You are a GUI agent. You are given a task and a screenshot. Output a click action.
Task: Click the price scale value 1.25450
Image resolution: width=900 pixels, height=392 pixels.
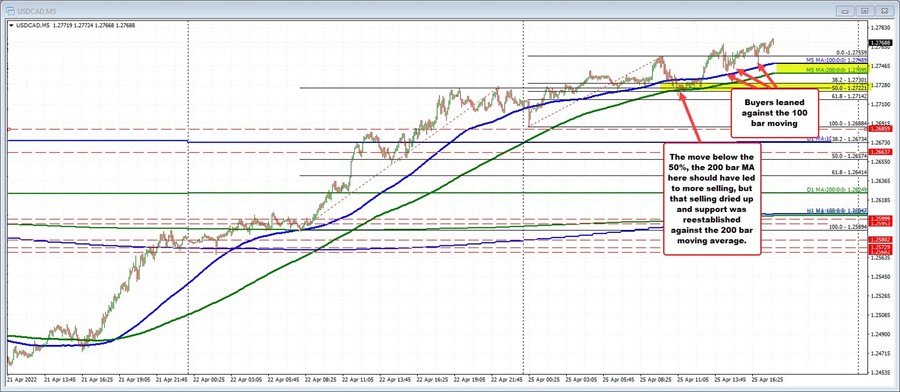pos(880,277)
